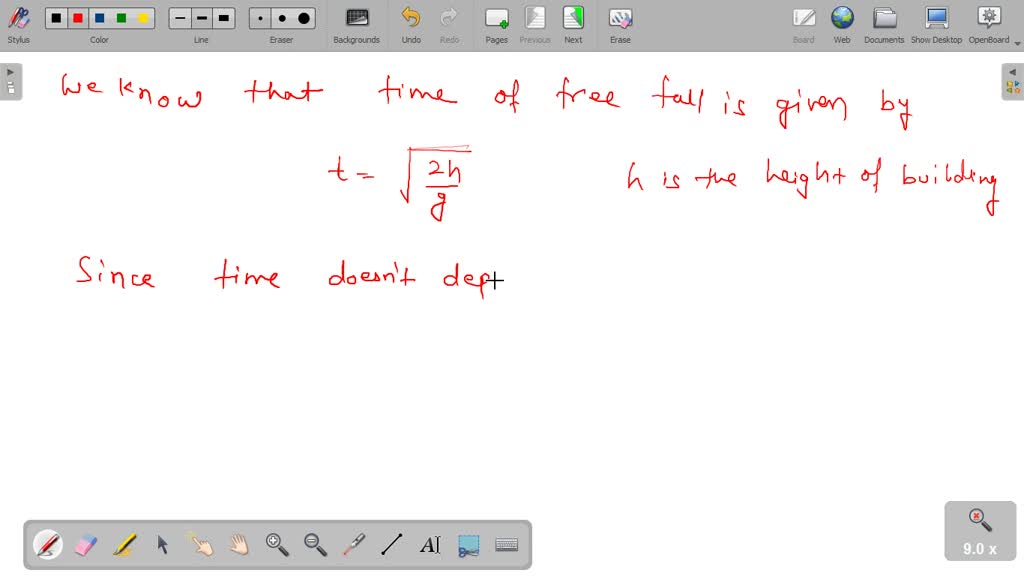Pick the blue color swatch

click(x=100, y=17)
